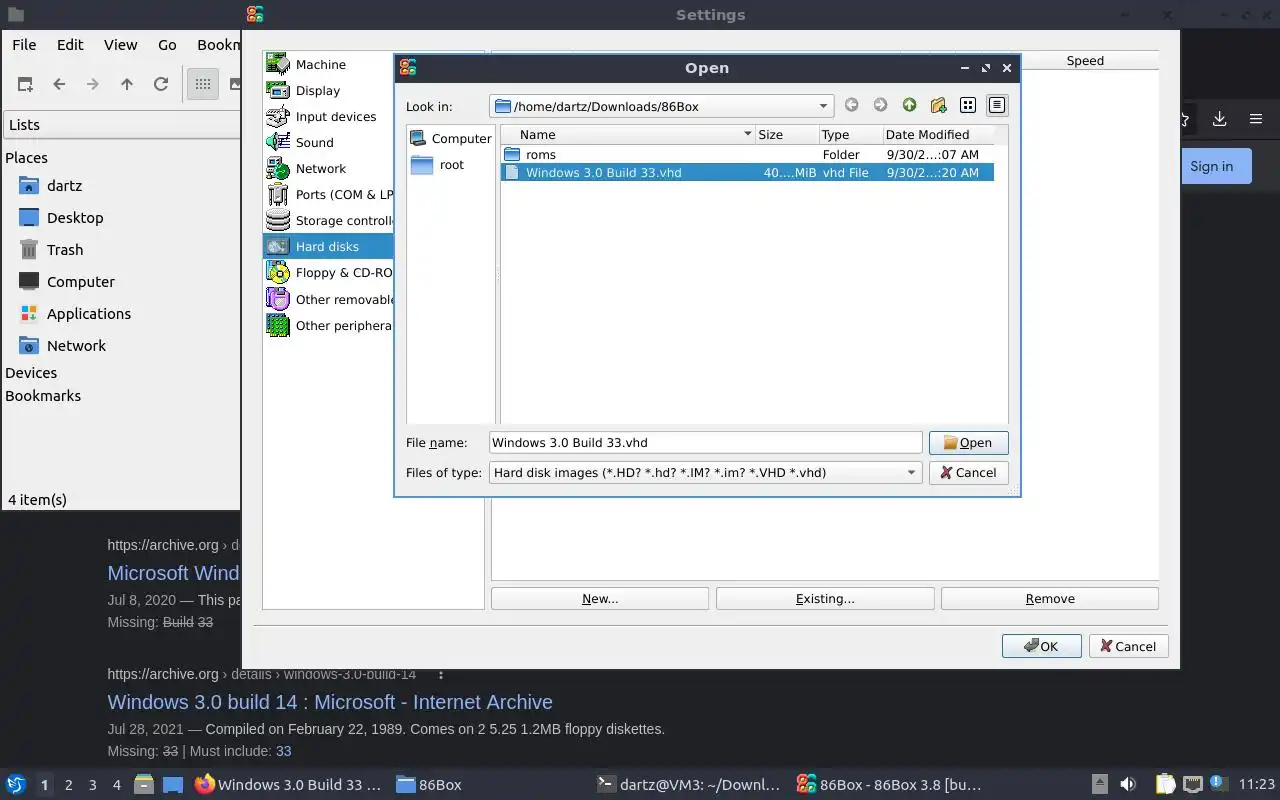
Task: Sort by Name column header
Action: (628, 134)
